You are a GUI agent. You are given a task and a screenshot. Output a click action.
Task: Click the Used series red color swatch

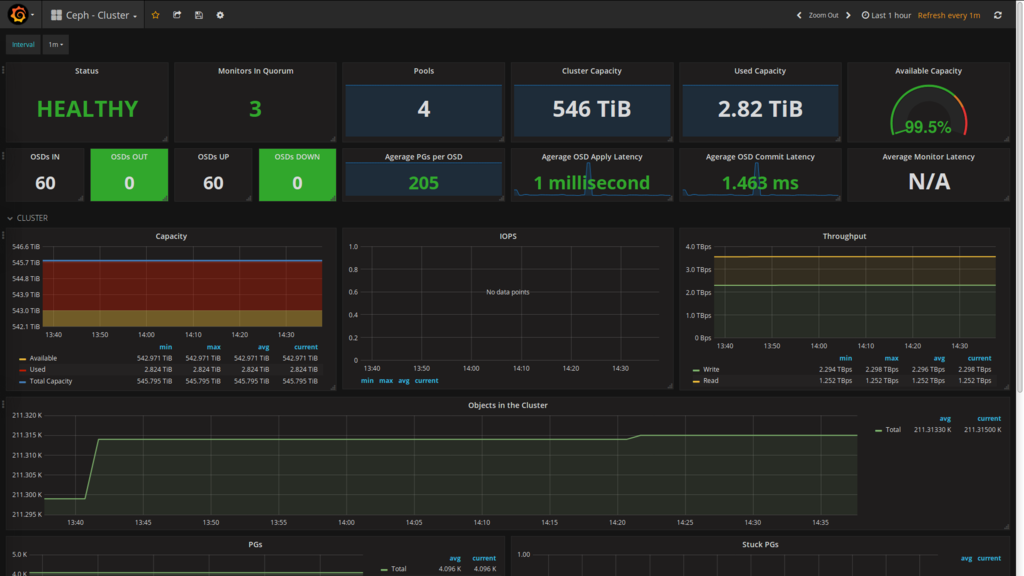coord(22,370)
